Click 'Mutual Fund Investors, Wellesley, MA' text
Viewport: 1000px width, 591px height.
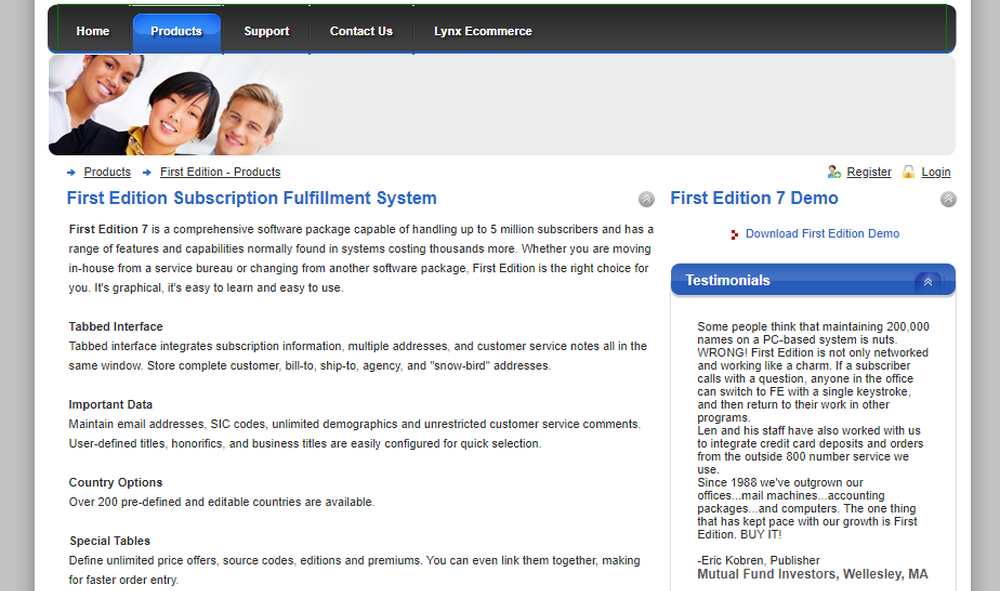coord(812,574)
